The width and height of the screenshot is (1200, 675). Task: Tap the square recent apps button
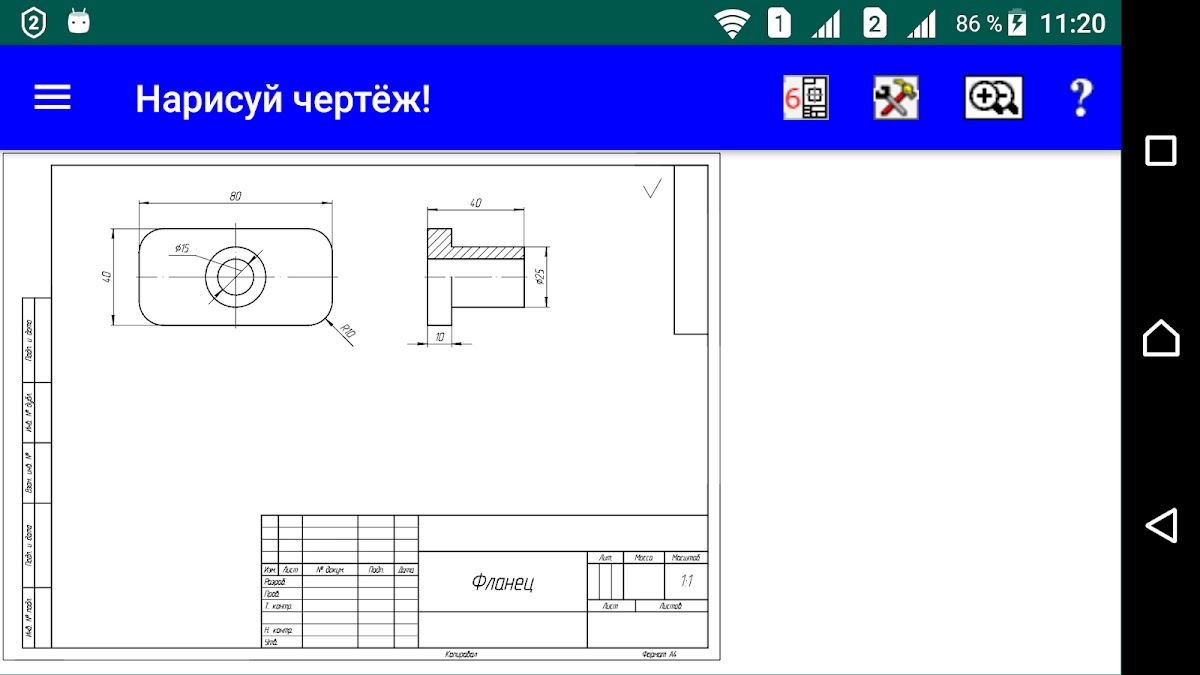pyautogui.click(x=1160, y=151)
